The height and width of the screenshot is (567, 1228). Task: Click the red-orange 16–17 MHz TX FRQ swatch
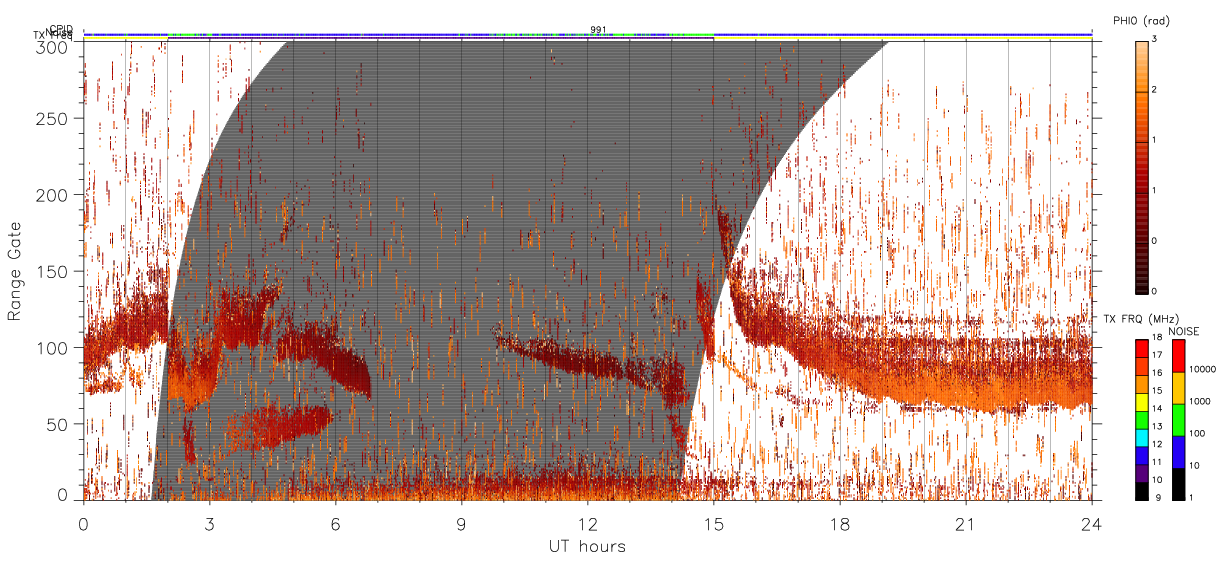coord(1141,366)
